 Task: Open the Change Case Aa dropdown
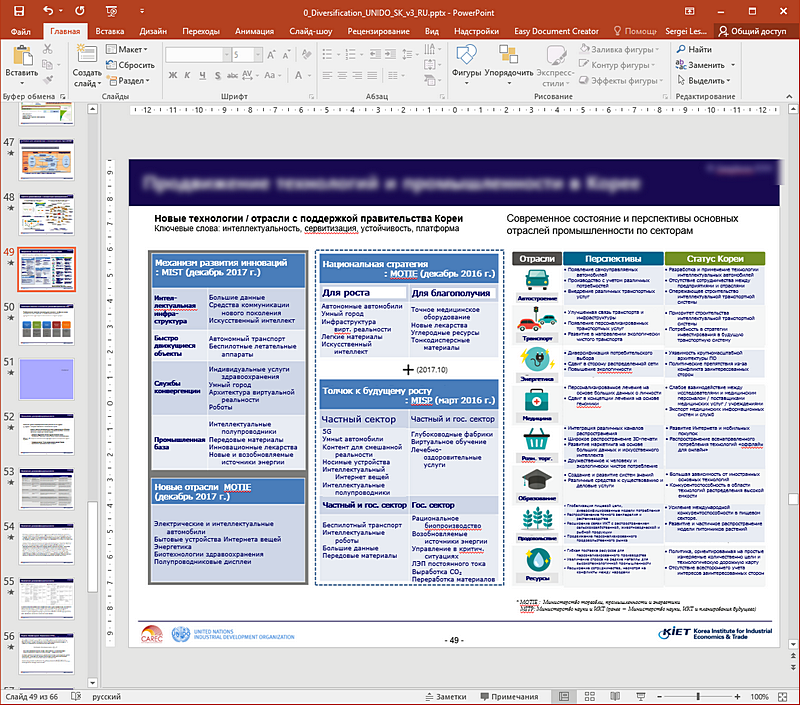(272, 75)
